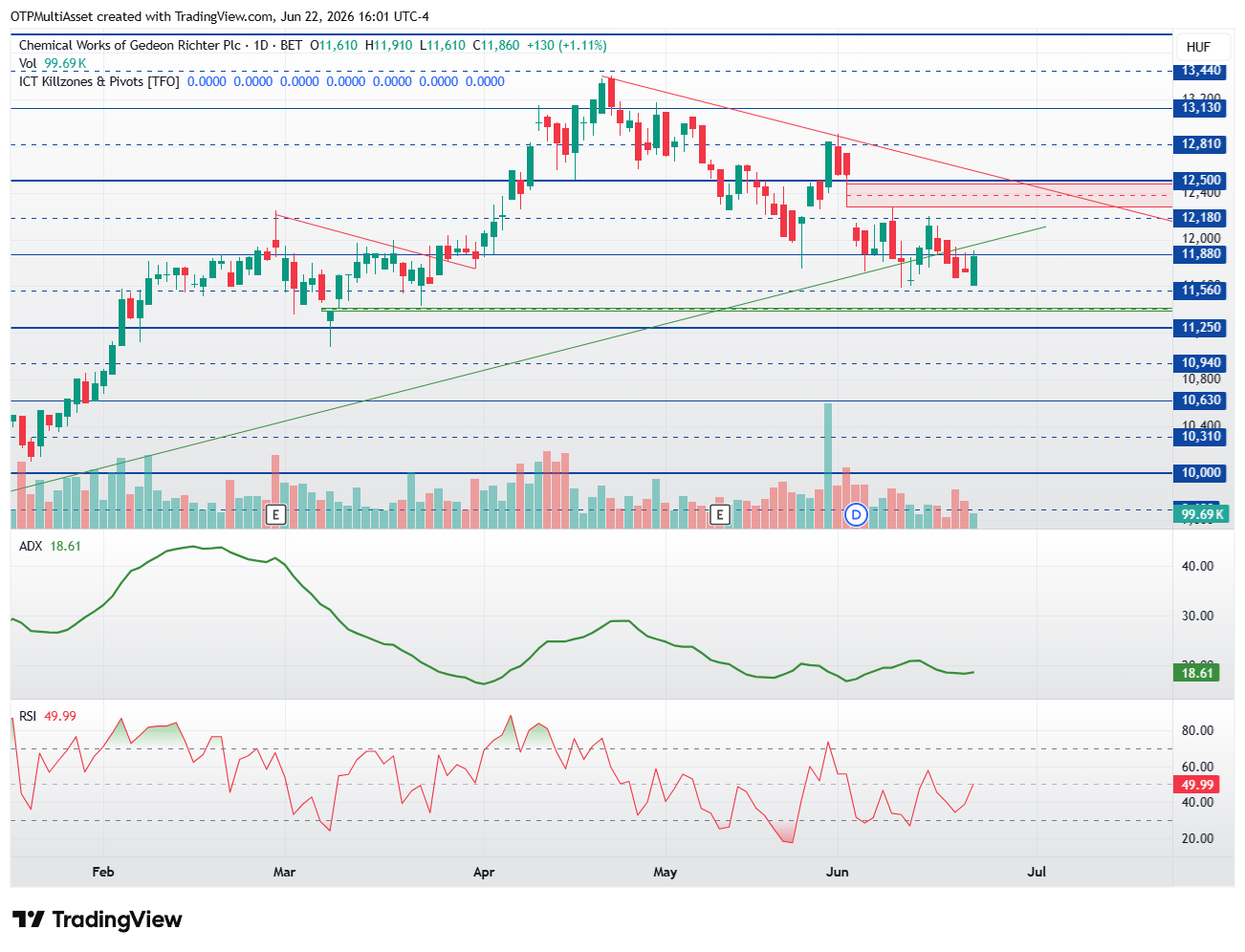Click the 10,000 price level label
1245x952 pixels.
pos(1201,473)
